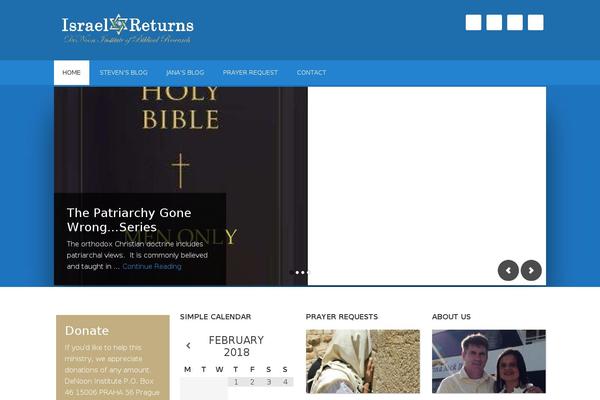Viewport: 600px width, 400px height.
Task: Open Jana's Blog menu item
Action: pyautogui.click(x=185, y=72)
